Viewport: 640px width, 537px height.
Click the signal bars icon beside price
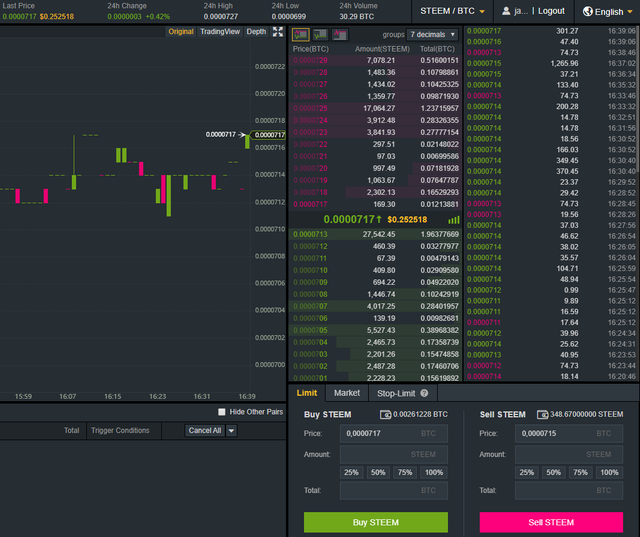(x=454, y=220)
